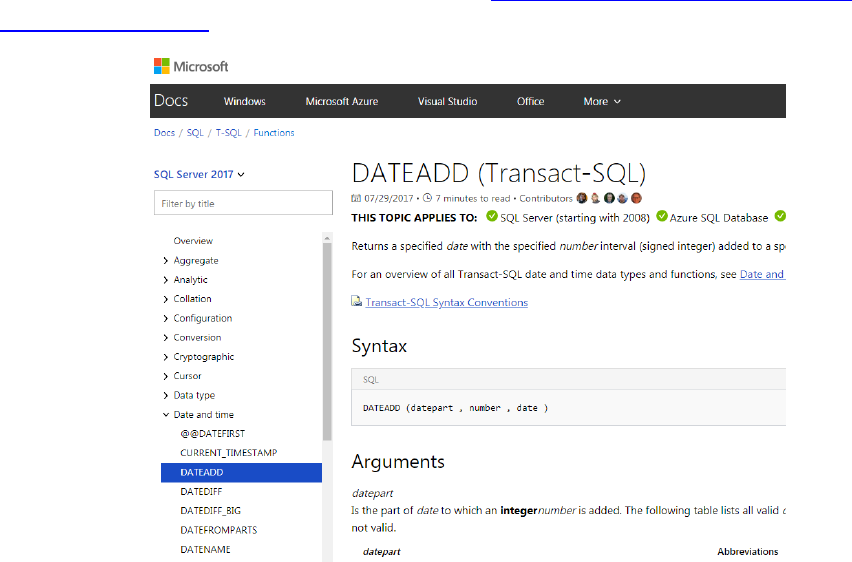The height and width of the screenshot is (562, 852).
Task: Open the Windows menu item
Action: pos(245,101)
